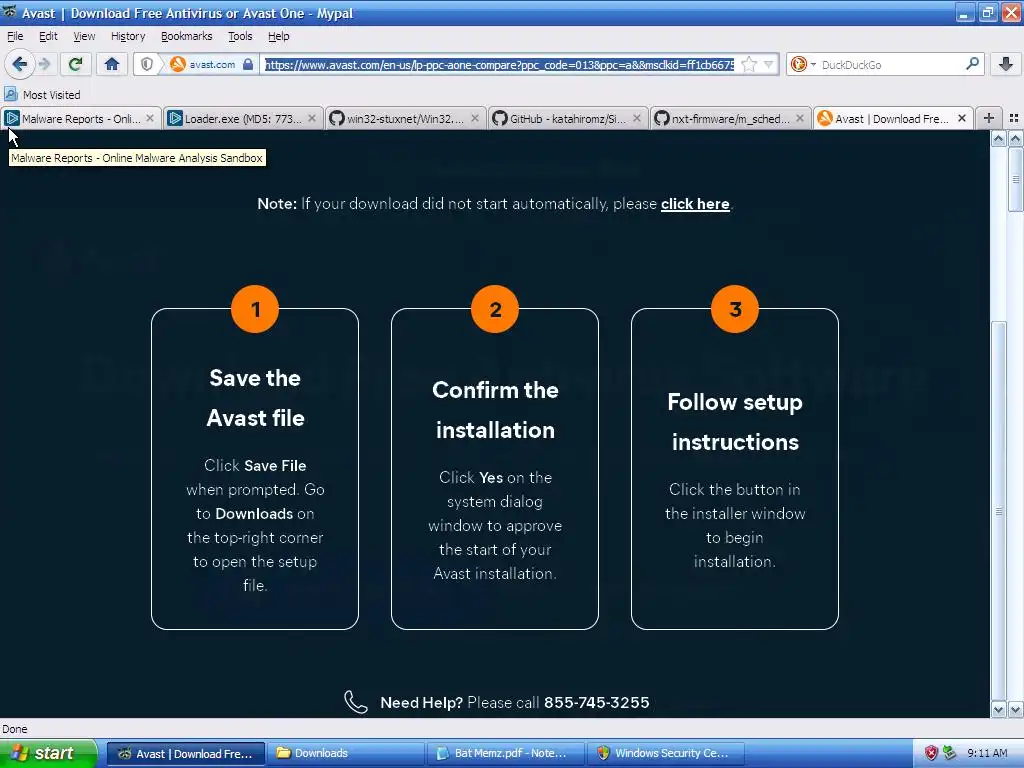
Task: Click the phone handset icon
Action: (x=356, y=702)
